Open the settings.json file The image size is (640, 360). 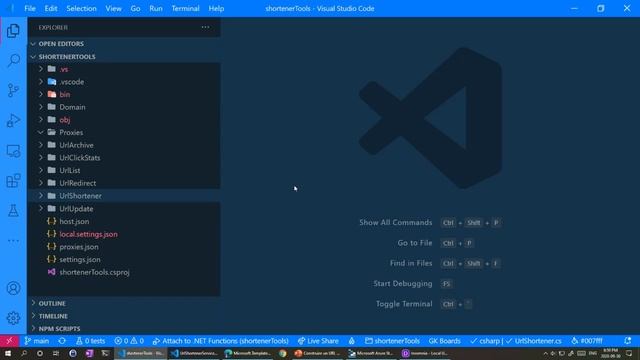(124, 259)
